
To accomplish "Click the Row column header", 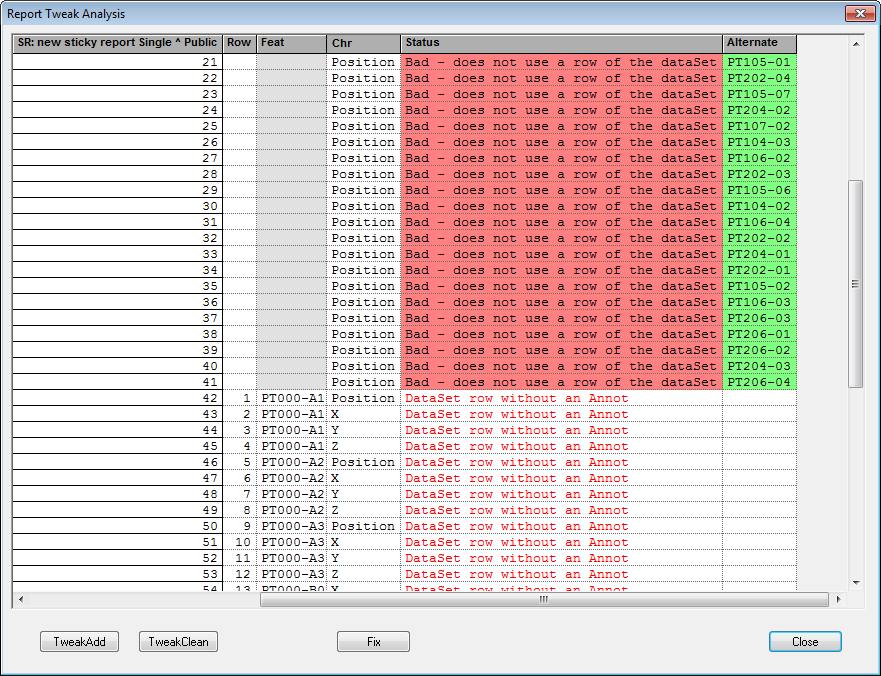I will pos(239,43).
